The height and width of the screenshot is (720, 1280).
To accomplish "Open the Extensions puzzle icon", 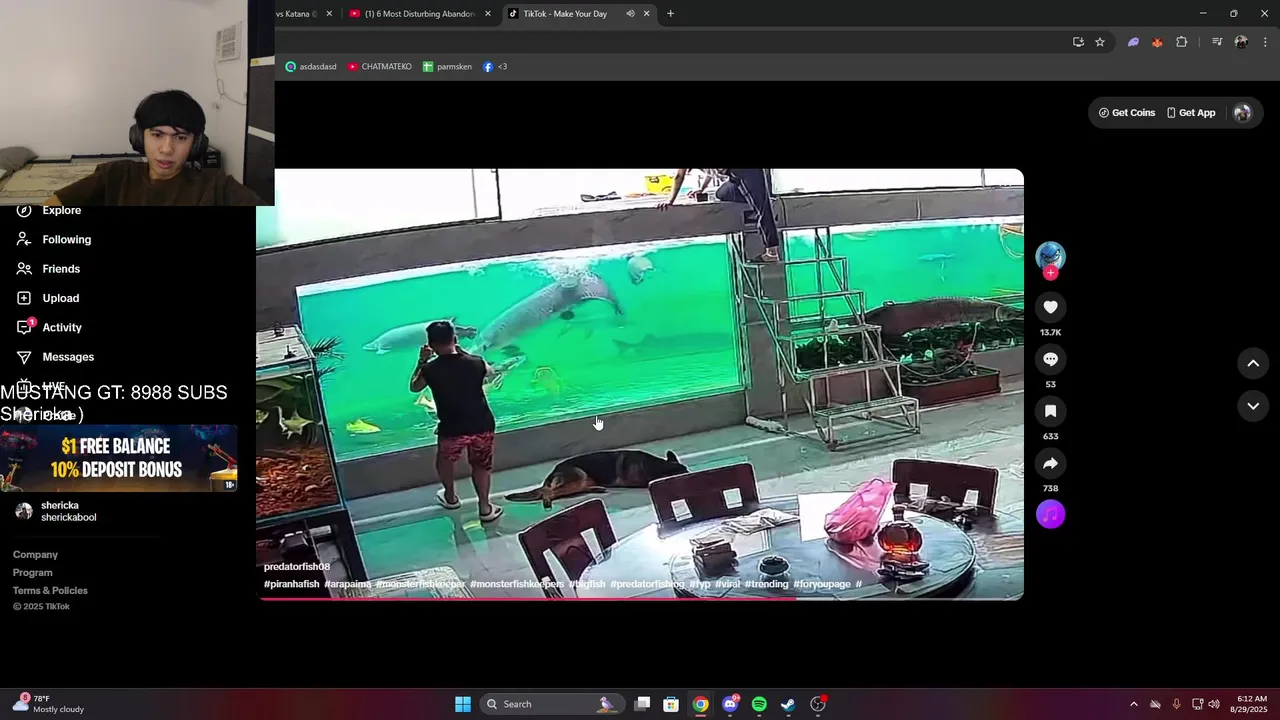I will pos(1182,42).
